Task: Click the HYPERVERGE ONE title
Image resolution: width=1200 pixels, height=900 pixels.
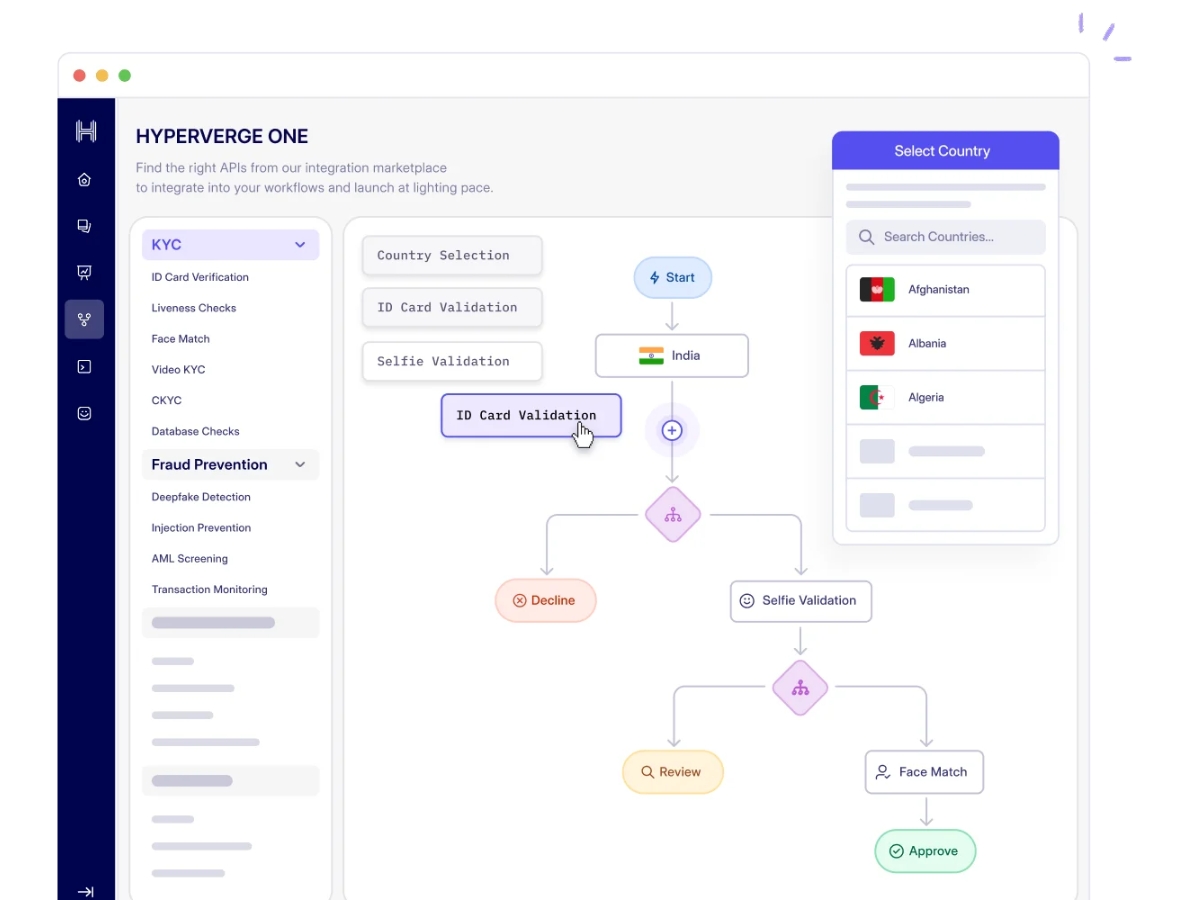Action: tap(222, 137)
